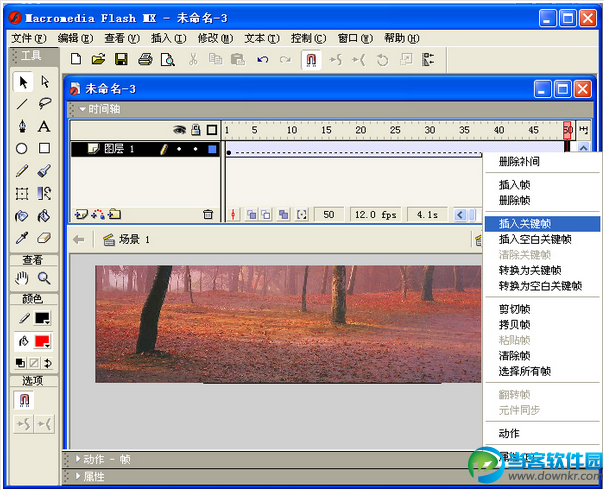Expand the 动作 - 帧 panel
The width and height of the screenshot is (604, 490).
[x=77, y=459]
